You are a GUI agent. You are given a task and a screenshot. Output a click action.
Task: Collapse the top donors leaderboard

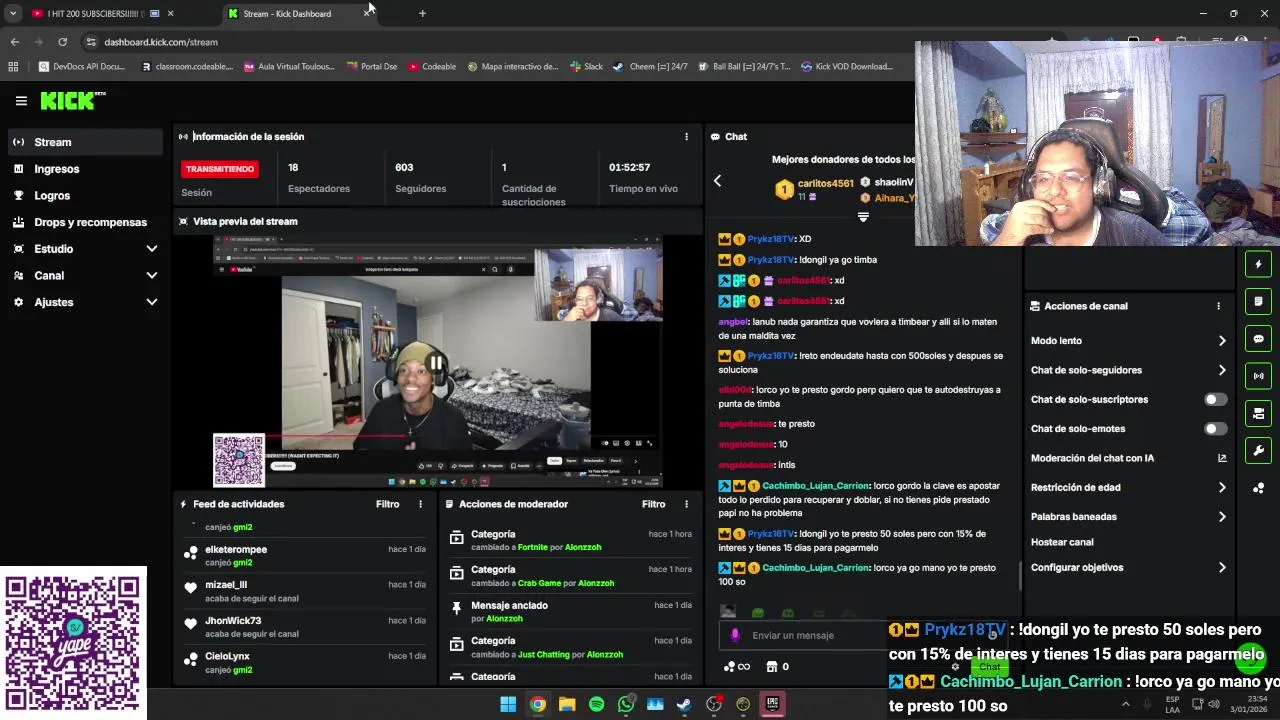(x=863, y=217)
